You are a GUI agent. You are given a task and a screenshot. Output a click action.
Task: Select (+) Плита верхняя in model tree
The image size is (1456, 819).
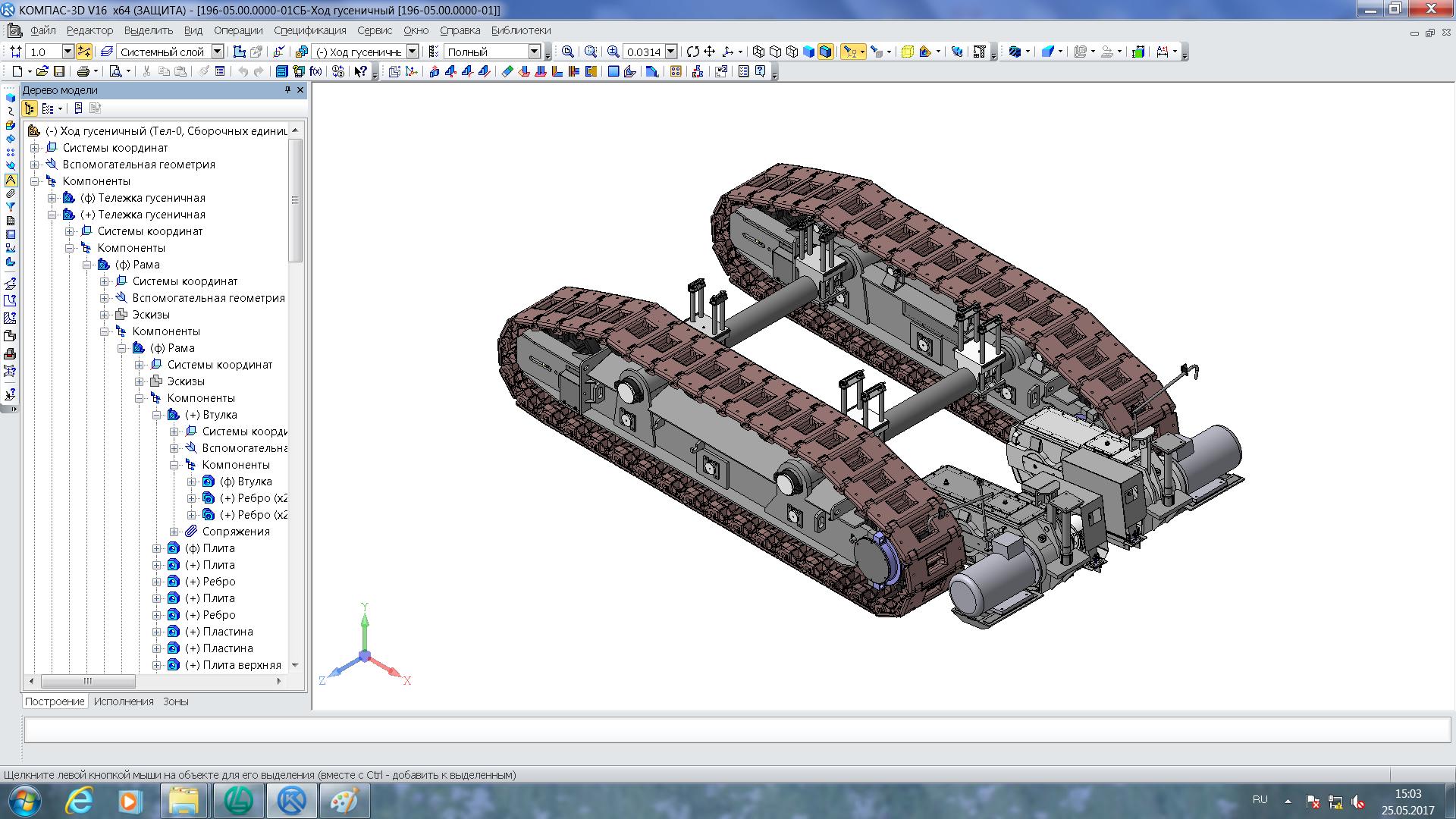pyautogui.click(x=233, y=665)
